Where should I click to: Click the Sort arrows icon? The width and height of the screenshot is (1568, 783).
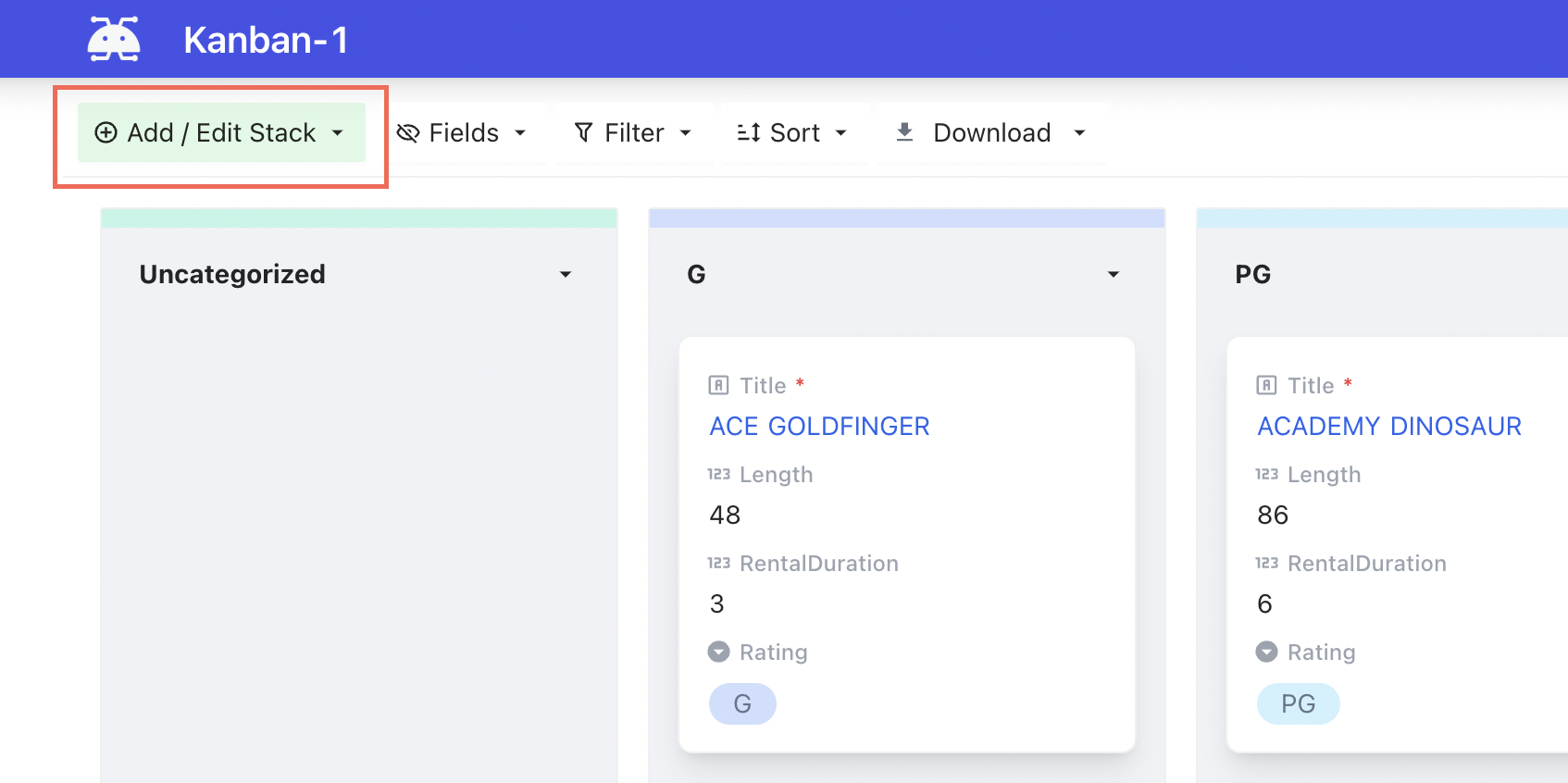point(748,132)
